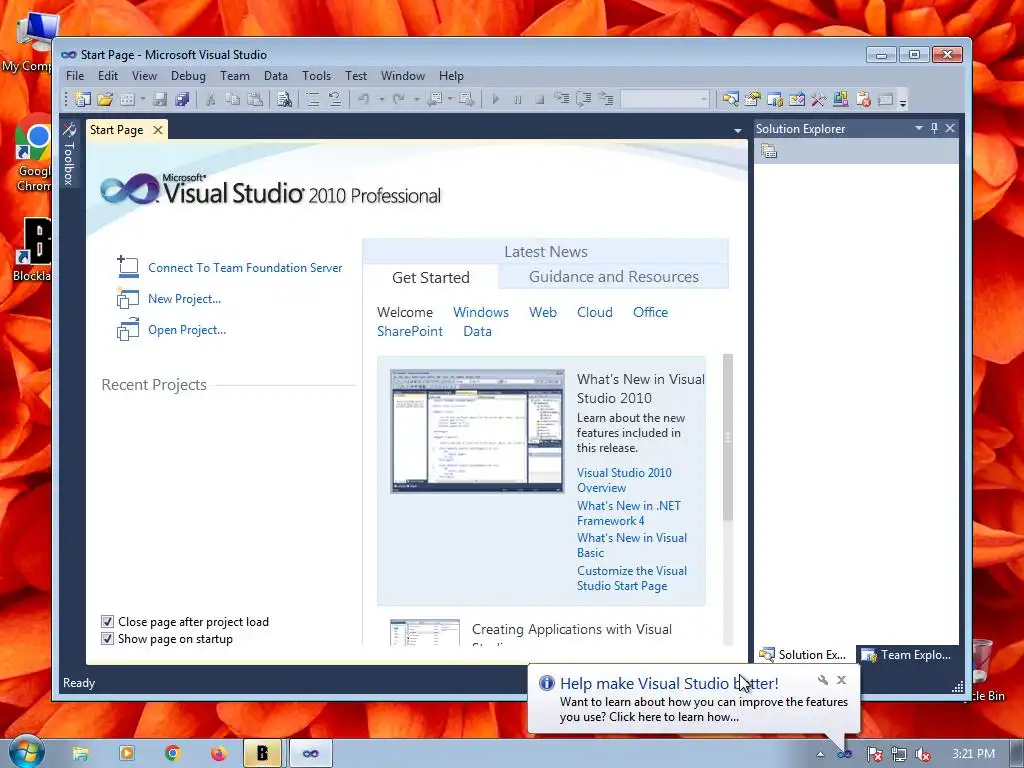
Task: Open Customize the Visual Studio Start Page
Action: point(632,578)
